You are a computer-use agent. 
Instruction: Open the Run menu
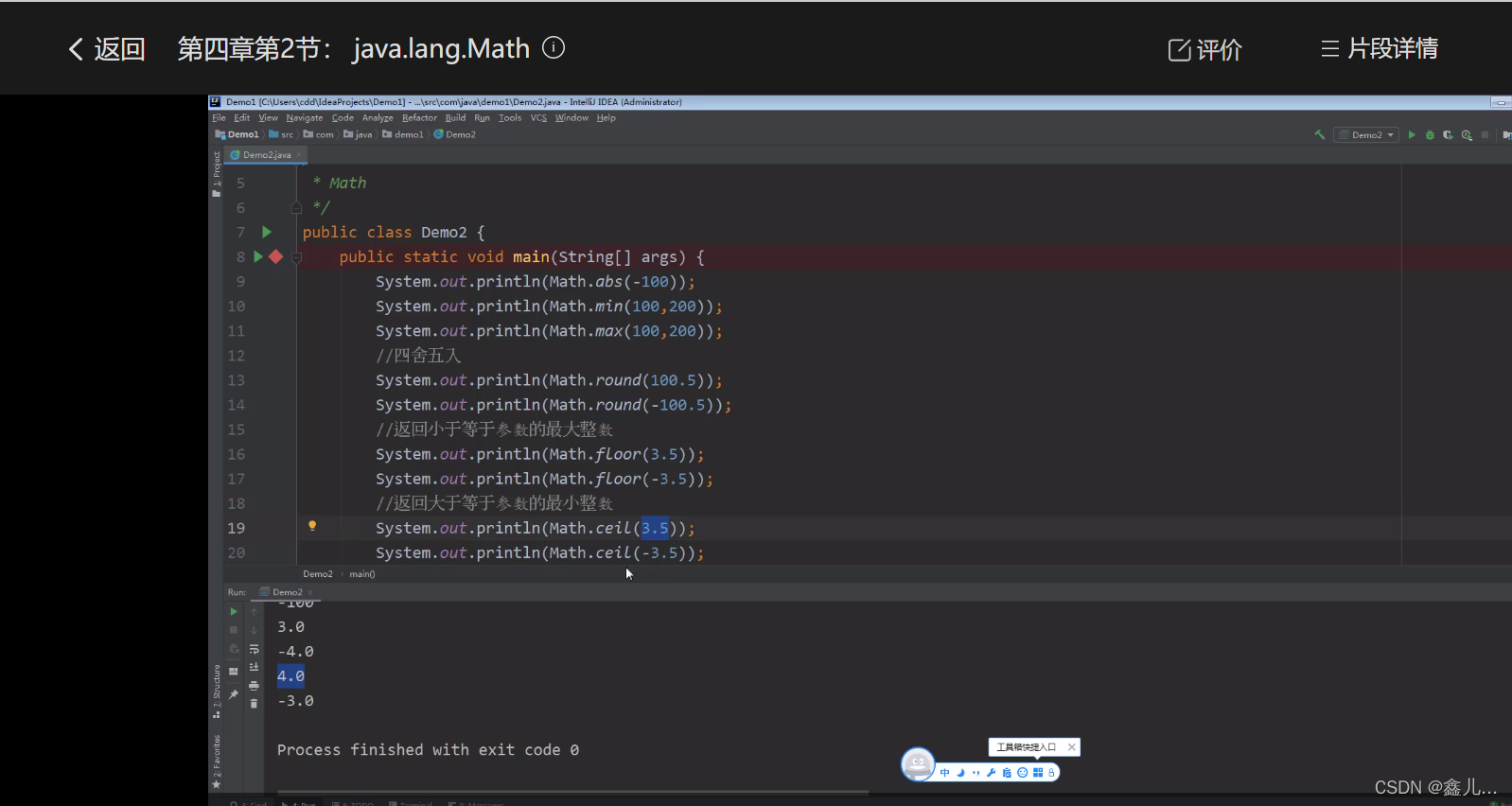482,118
